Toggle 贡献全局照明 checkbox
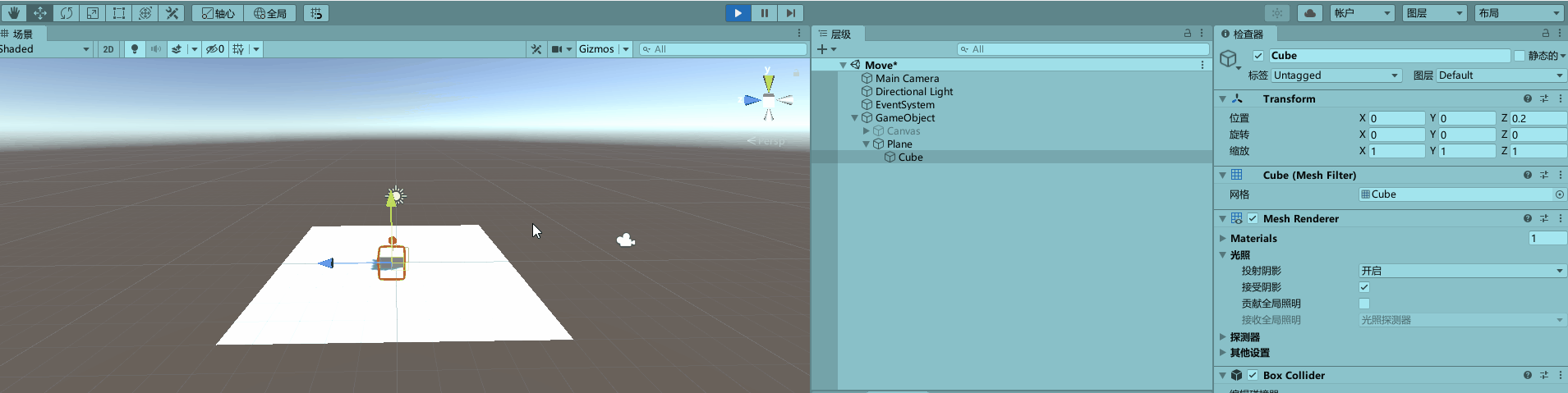Viewport: 1568px width, 393px height. click(1364, 304)
